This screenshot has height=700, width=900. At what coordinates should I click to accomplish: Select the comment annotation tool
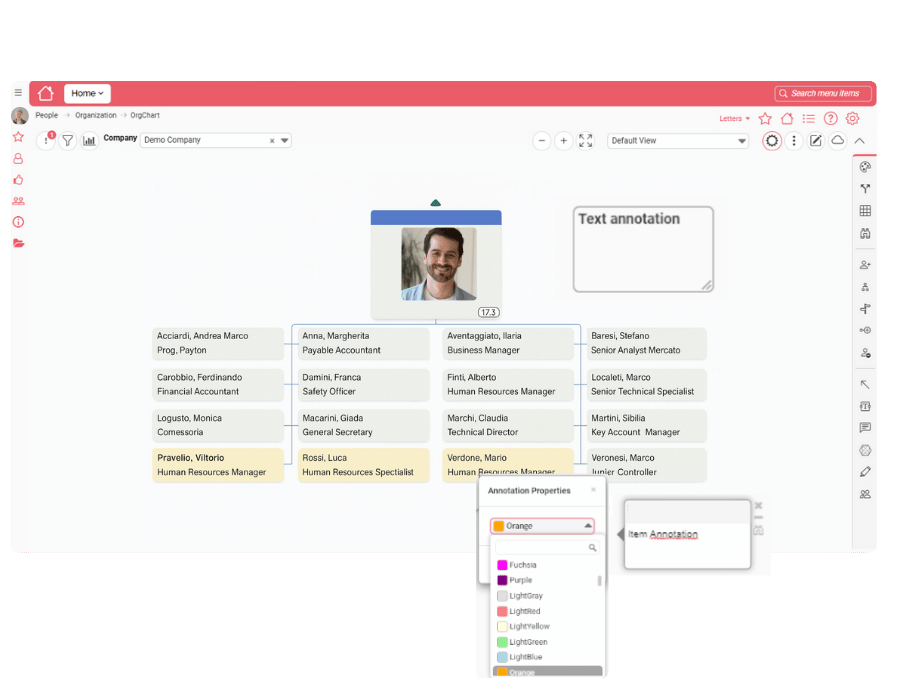tap(865, 427)
